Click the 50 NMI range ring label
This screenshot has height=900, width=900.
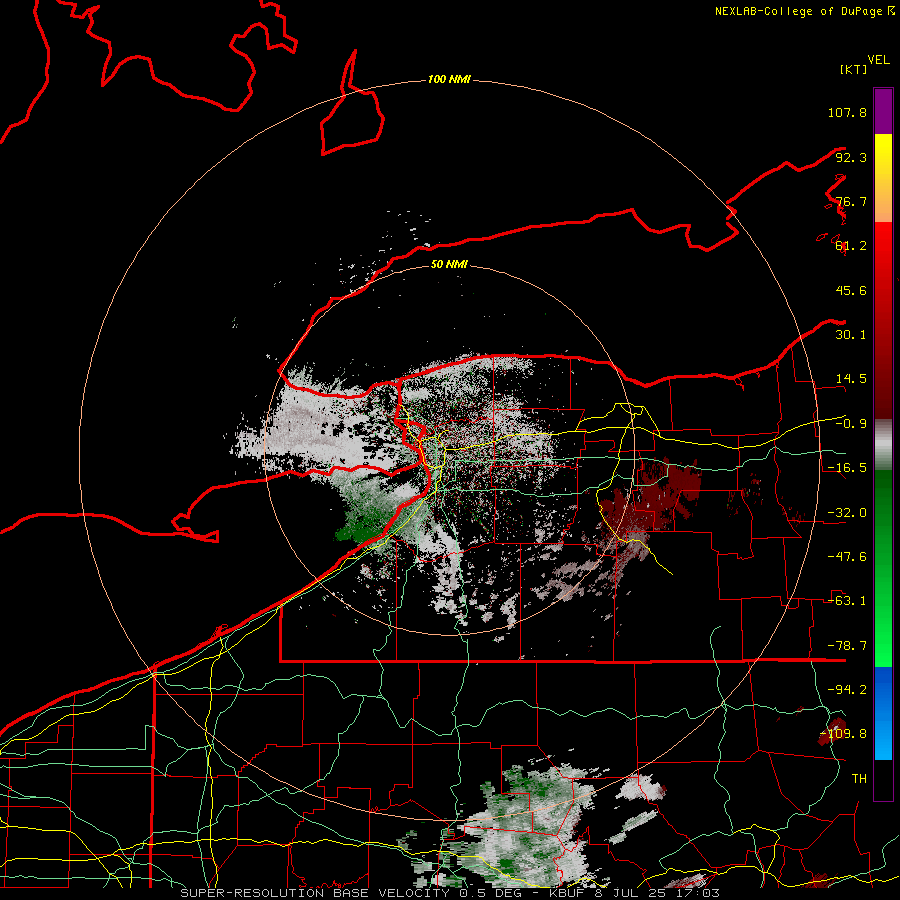click(449, 264)
